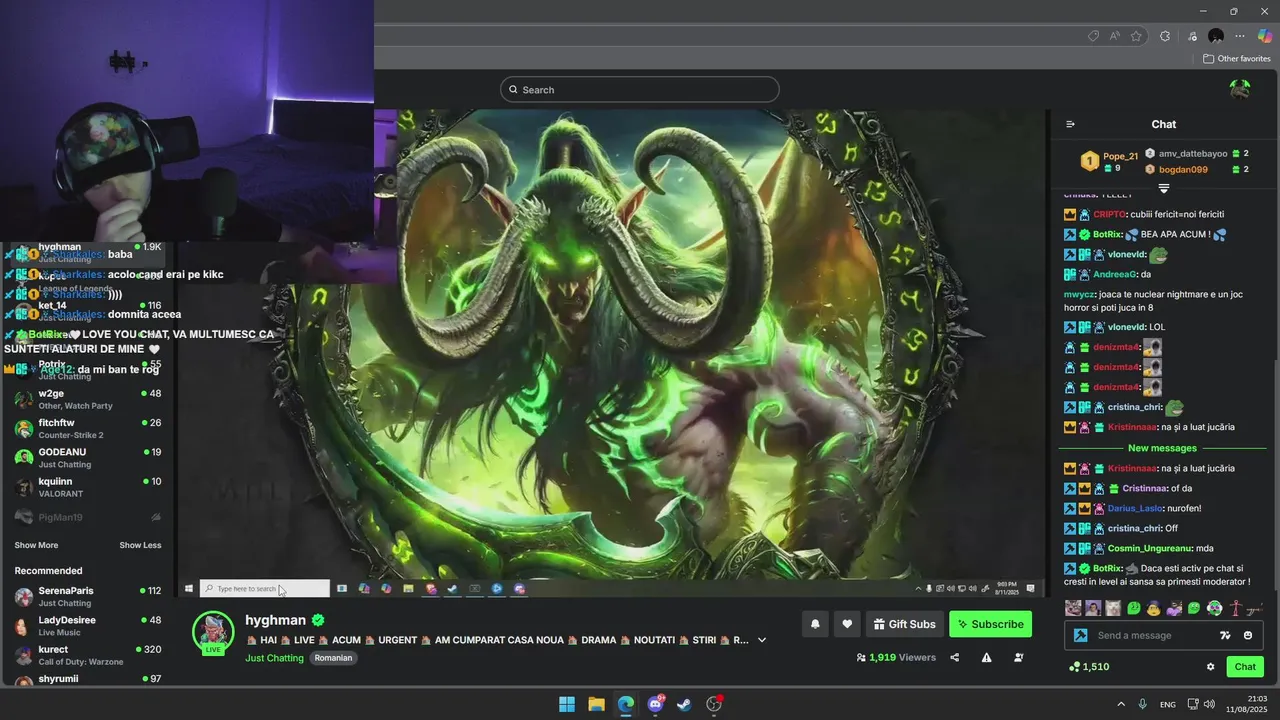This screenshot has height=720, width=1280.
Task: Open Windows Start menu
Action: pyautogui.click(x=567, y=704)
